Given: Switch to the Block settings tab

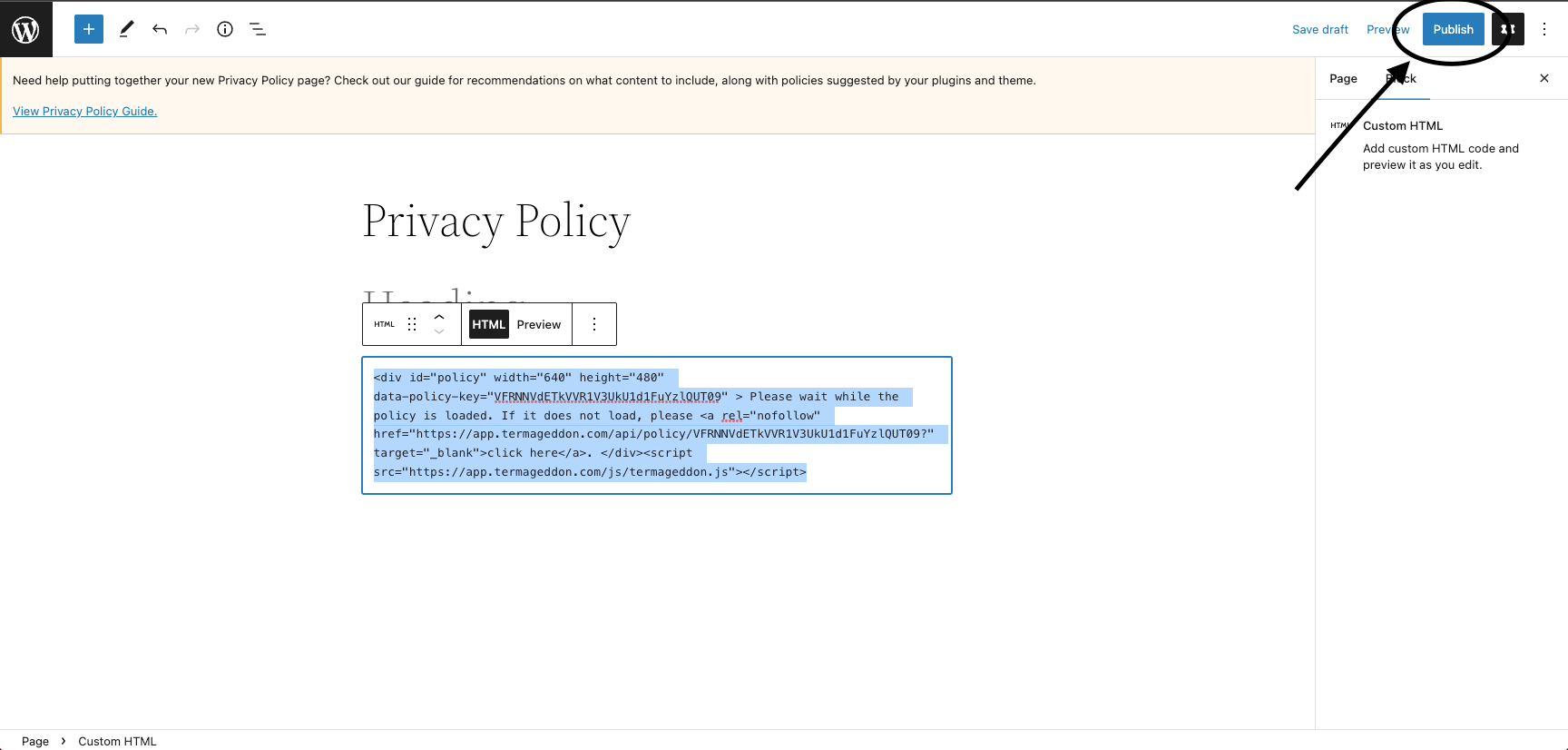Looking at the screenshot, I should 1401,78.
